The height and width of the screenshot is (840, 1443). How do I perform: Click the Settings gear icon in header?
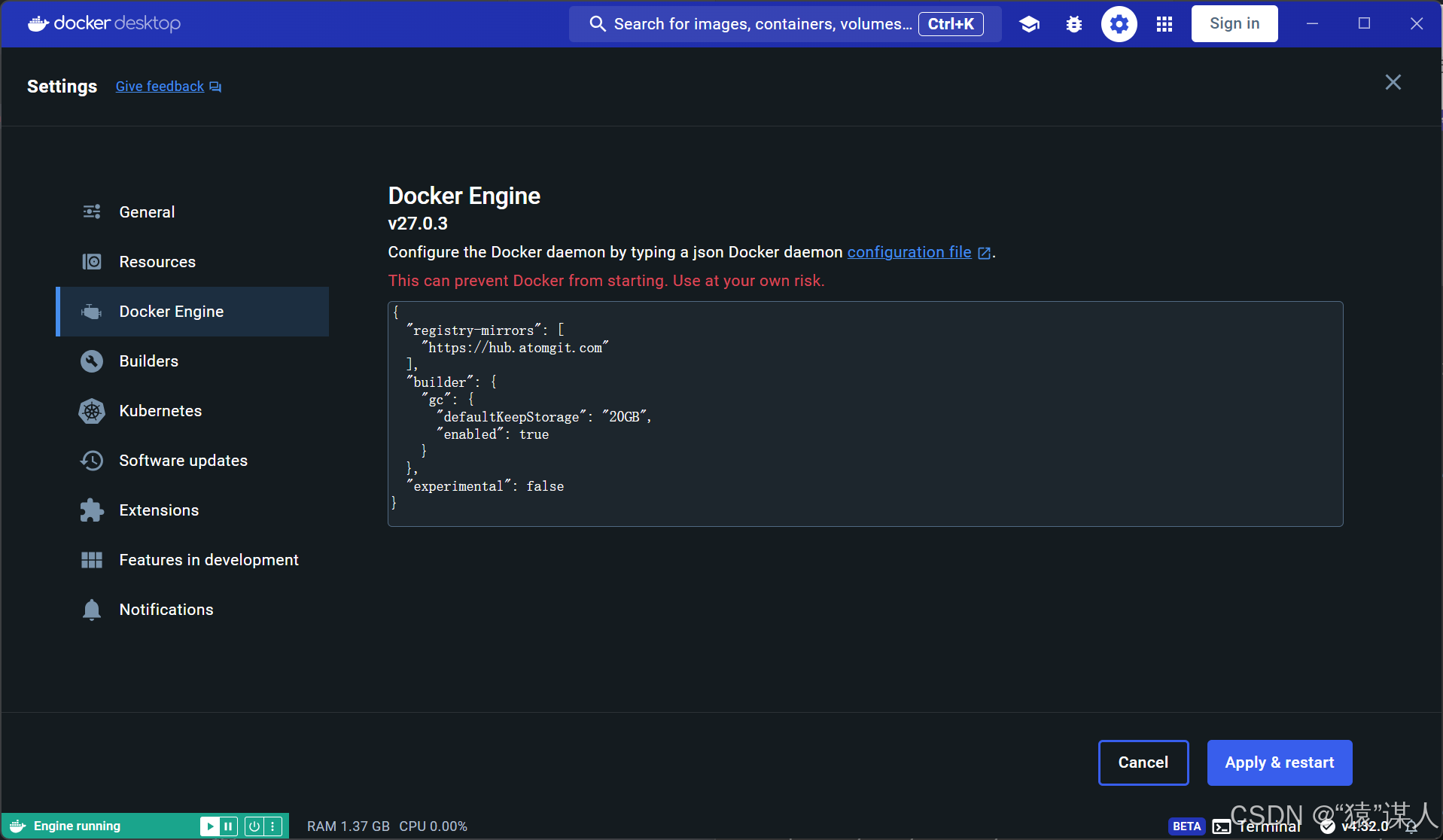click(1119, 24)
